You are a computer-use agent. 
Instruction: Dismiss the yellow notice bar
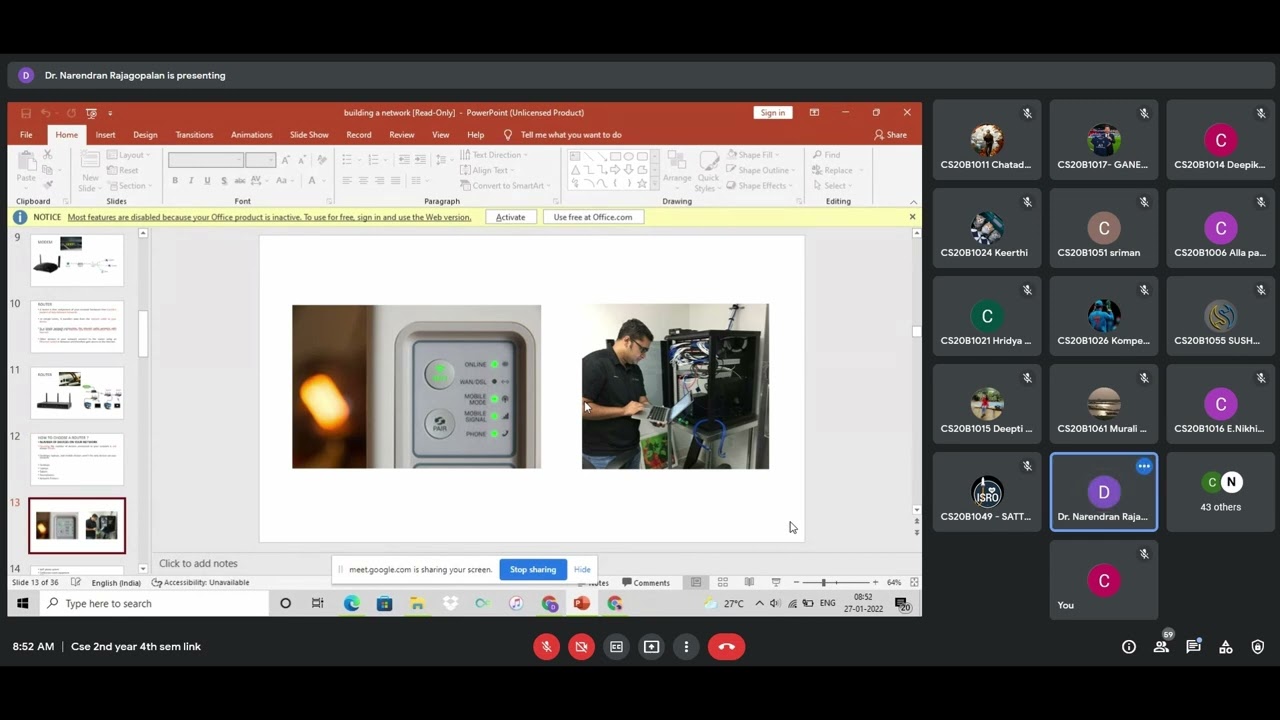912,217
